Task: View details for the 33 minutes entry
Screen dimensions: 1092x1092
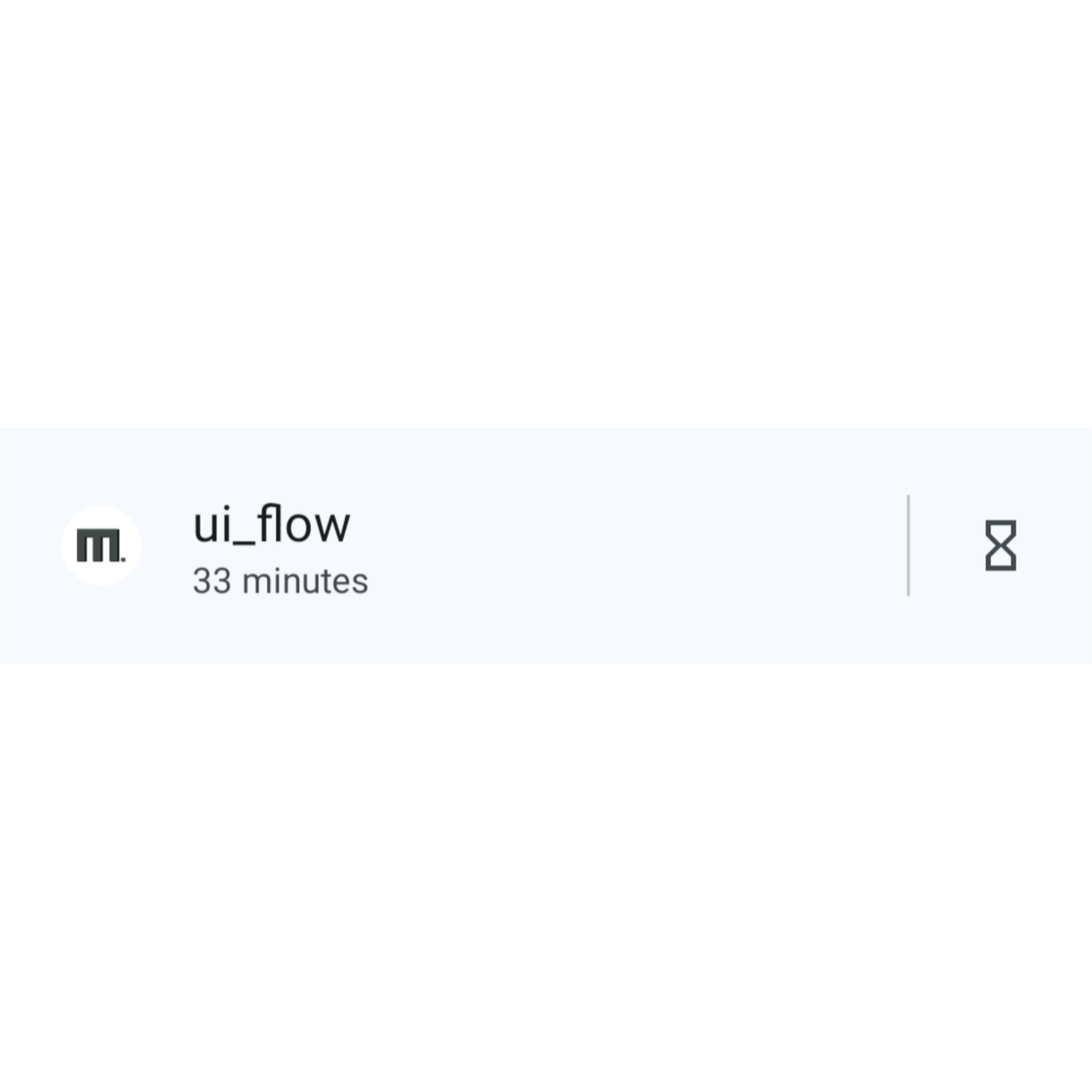Action: (x=280, y=581)
